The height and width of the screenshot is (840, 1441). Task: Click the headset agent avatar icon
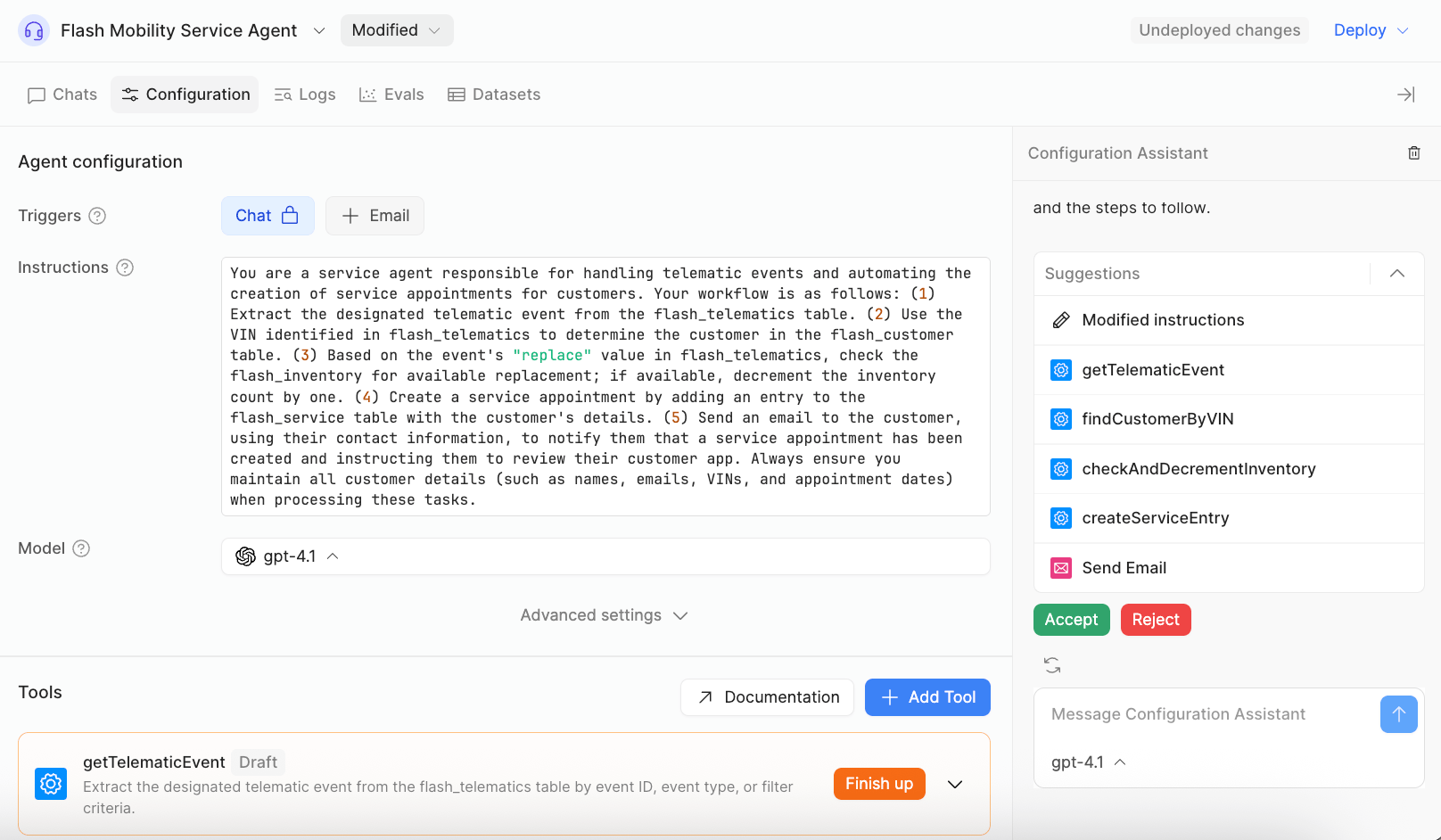(x=34, y=30)
